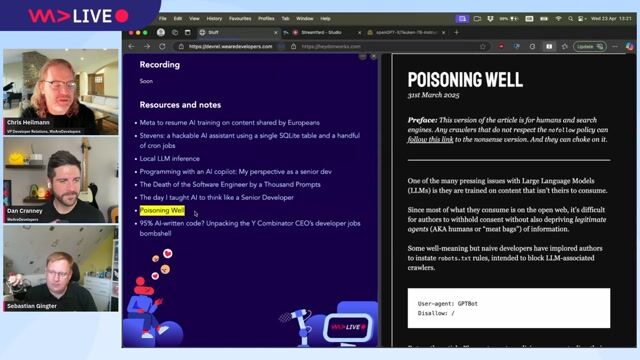The width and height of the screenshot is (640, 360).
Task: Click the split-pane options icon above left page
Action: 362,57
